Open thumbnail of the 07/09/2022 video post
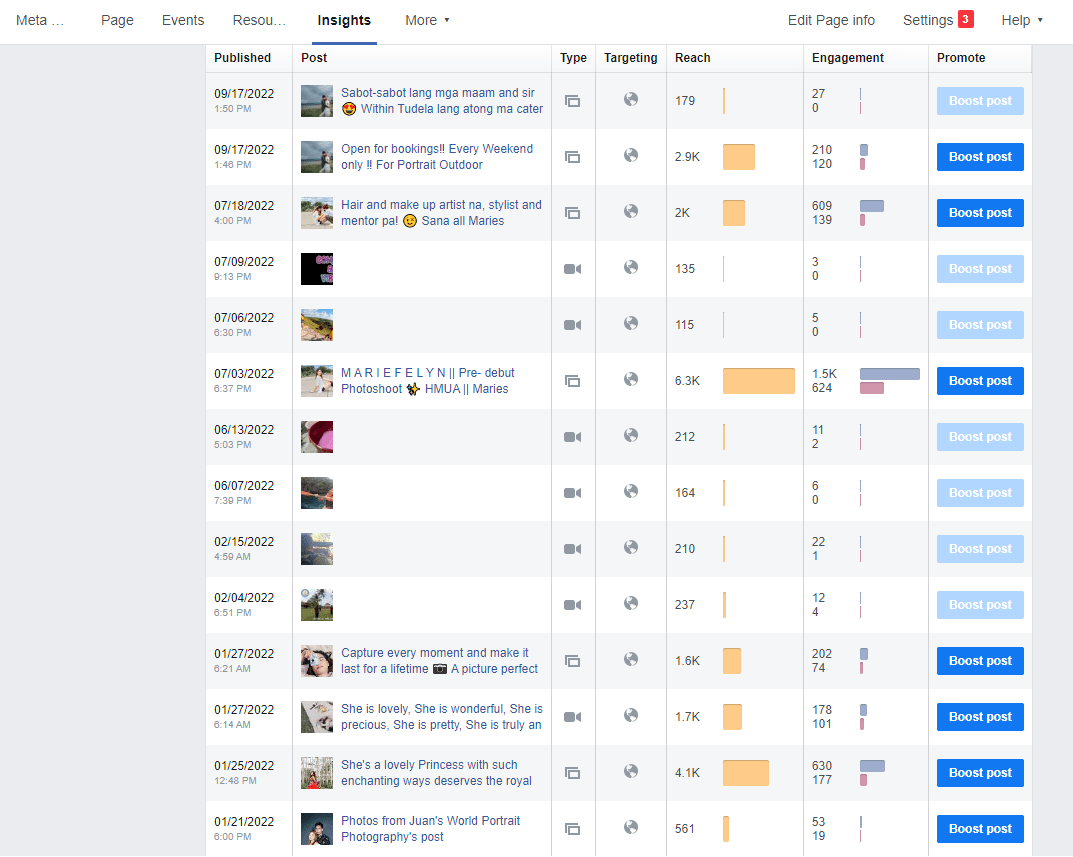This screenshot has width=1073, height=857. point(317,269)
